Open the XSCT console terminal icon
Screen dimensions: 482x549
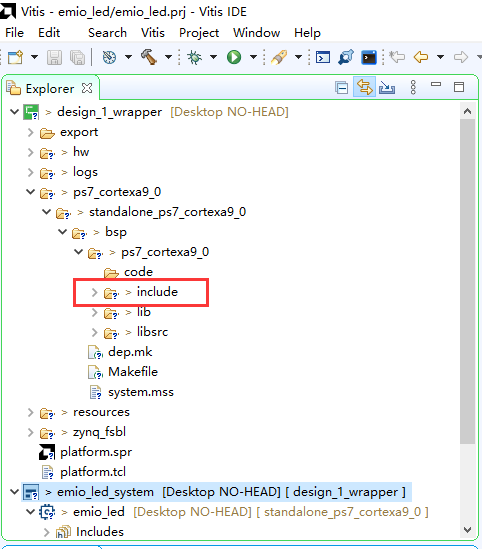pos(369,57)
